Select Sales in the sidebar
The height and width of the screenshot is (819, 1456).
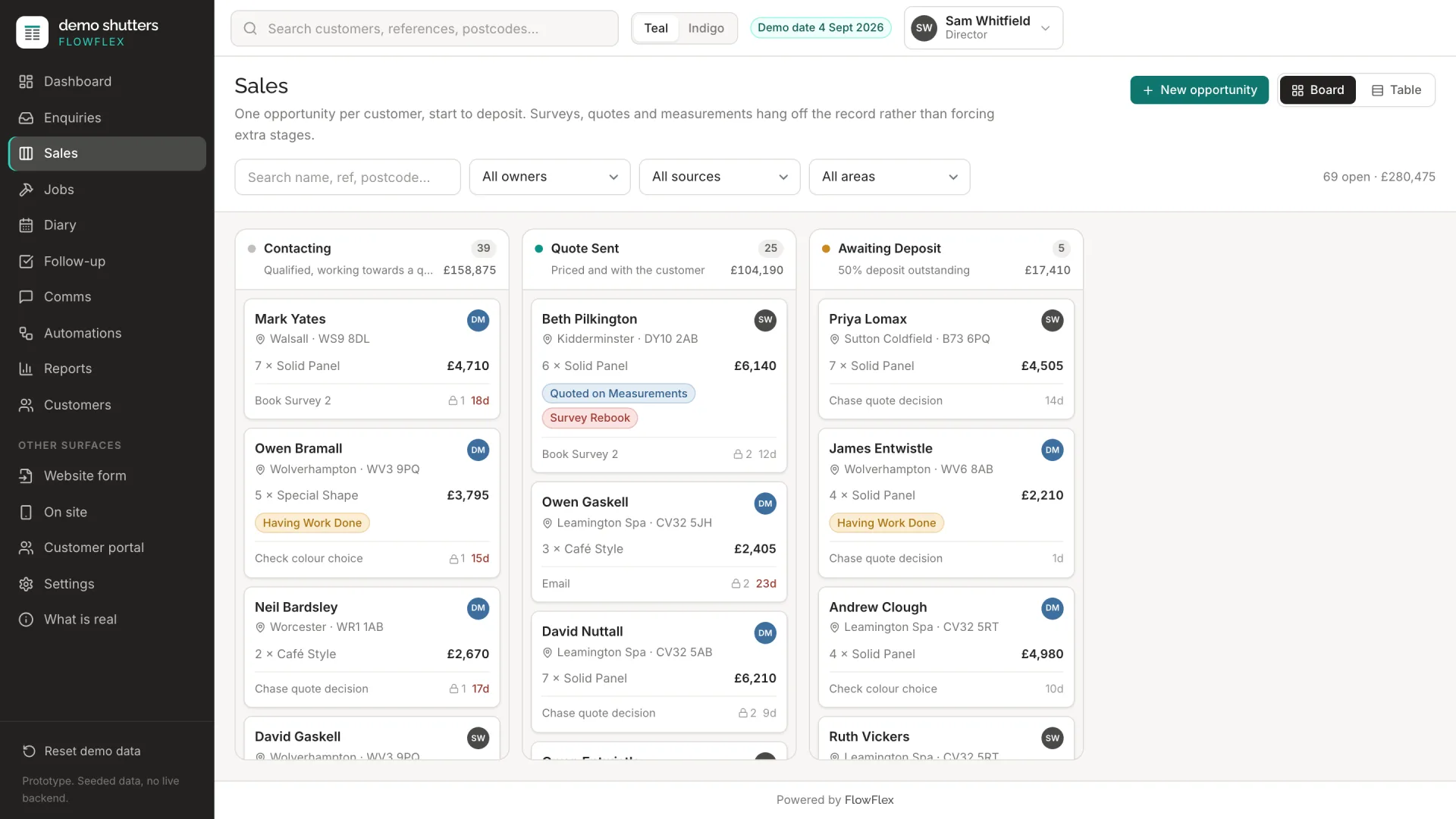tap(107, 154)
